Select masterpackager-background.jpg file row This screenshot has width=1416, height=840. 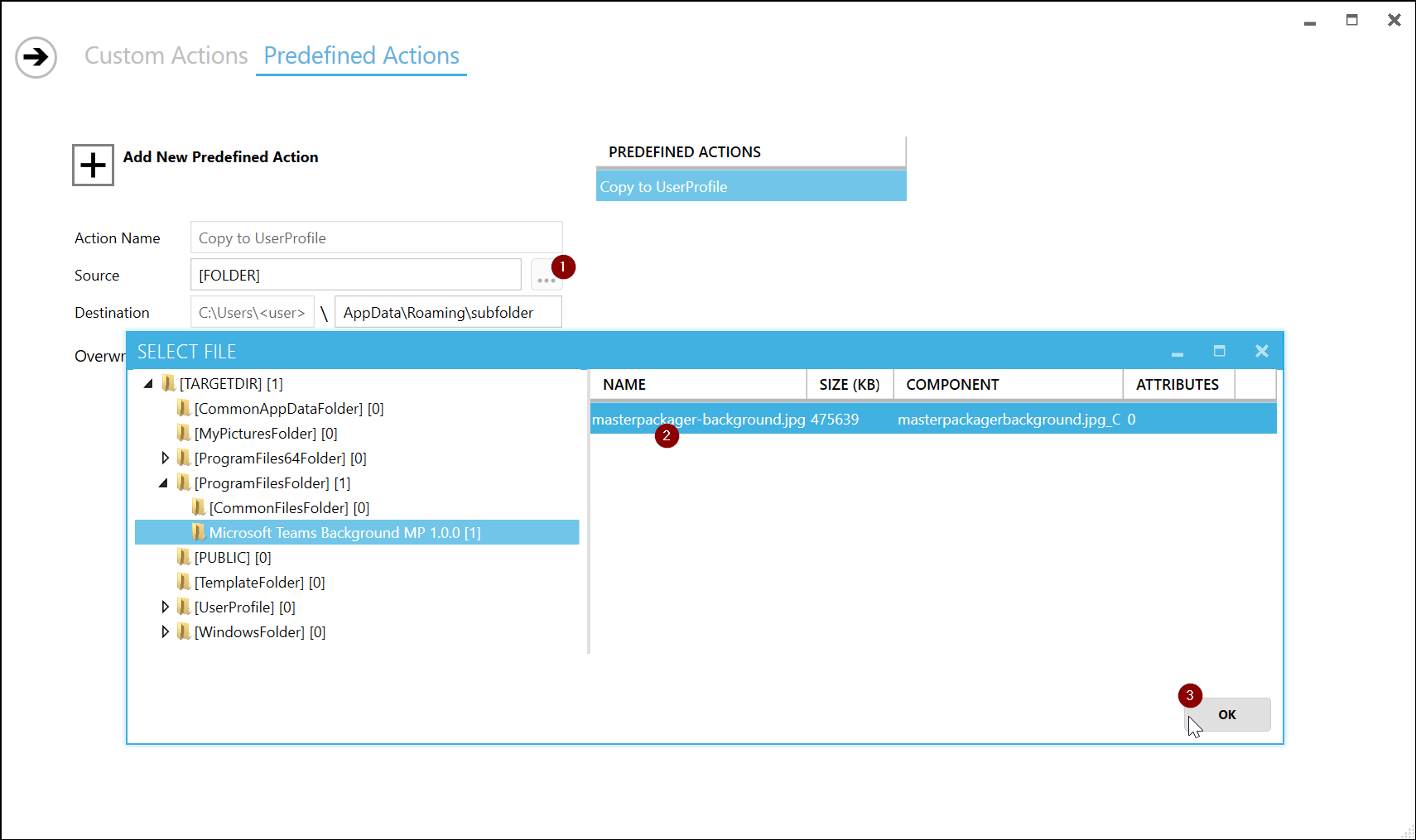pos(933,419)
